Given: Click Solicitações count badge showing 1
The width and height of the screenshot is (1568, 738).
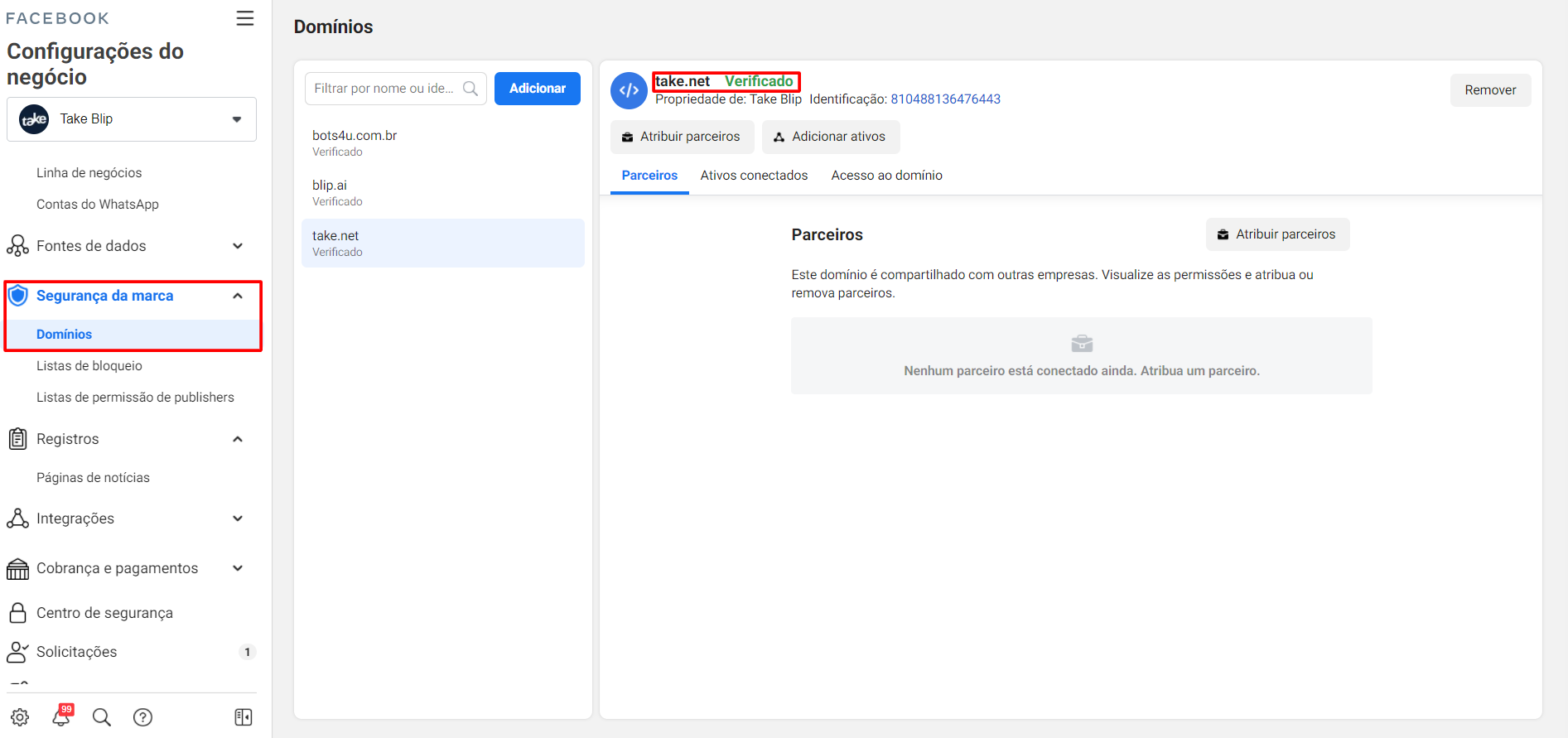Looking at the screenshot, I should point(247,652).
